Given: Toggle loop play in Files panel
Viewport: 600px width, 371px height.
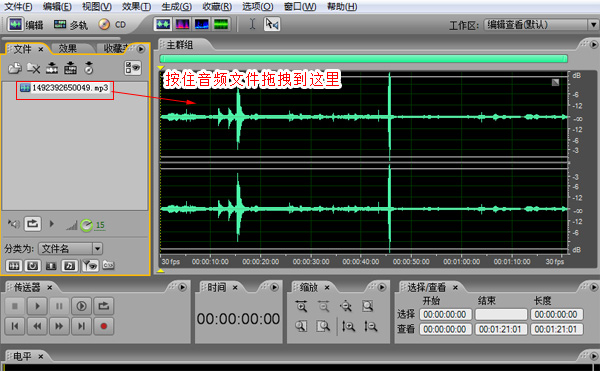Looking at the screenshot, I should 33,224.
